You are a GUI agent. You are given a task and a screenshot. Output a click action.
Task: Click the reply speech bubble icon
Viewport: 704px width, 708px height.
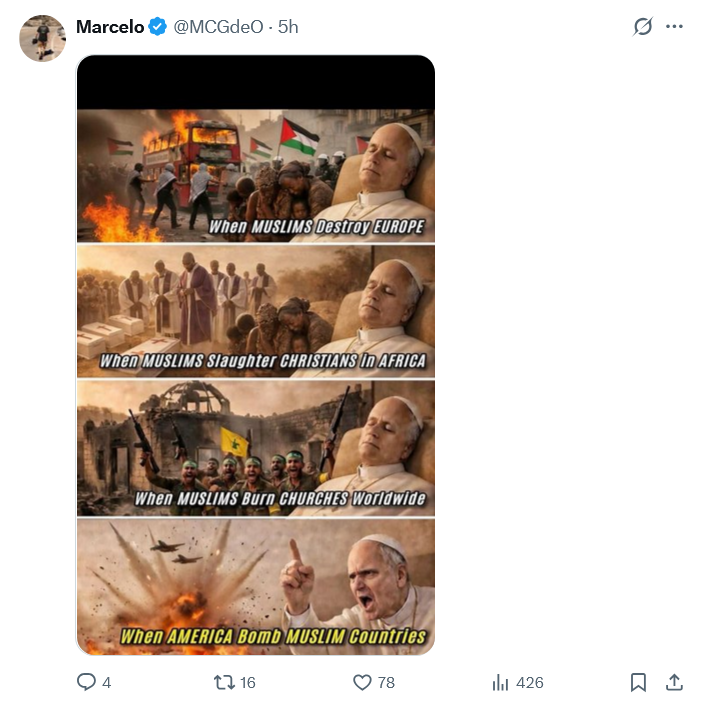[86, 682]
